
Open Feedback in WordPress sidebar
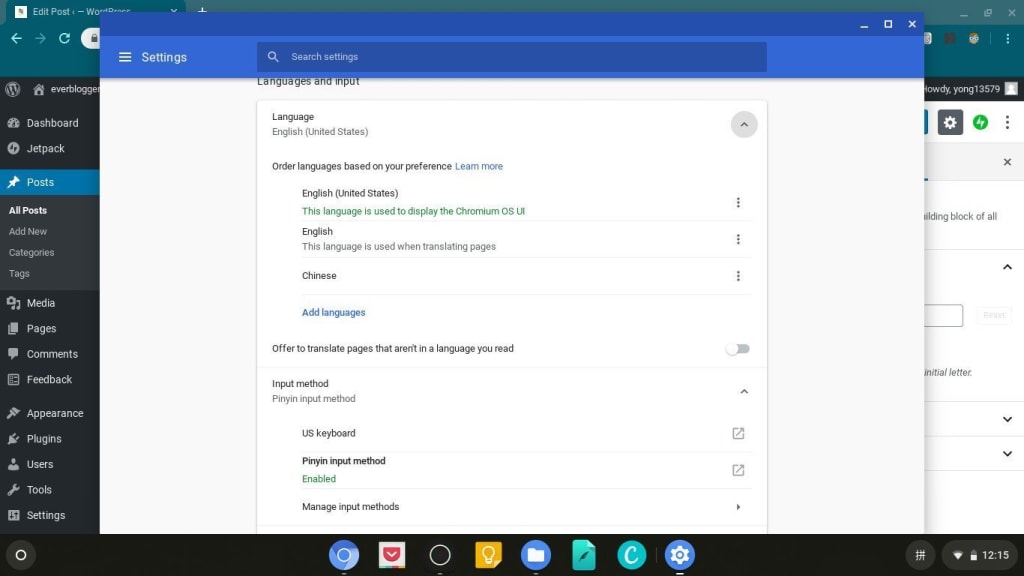click(x=50, y=379)
